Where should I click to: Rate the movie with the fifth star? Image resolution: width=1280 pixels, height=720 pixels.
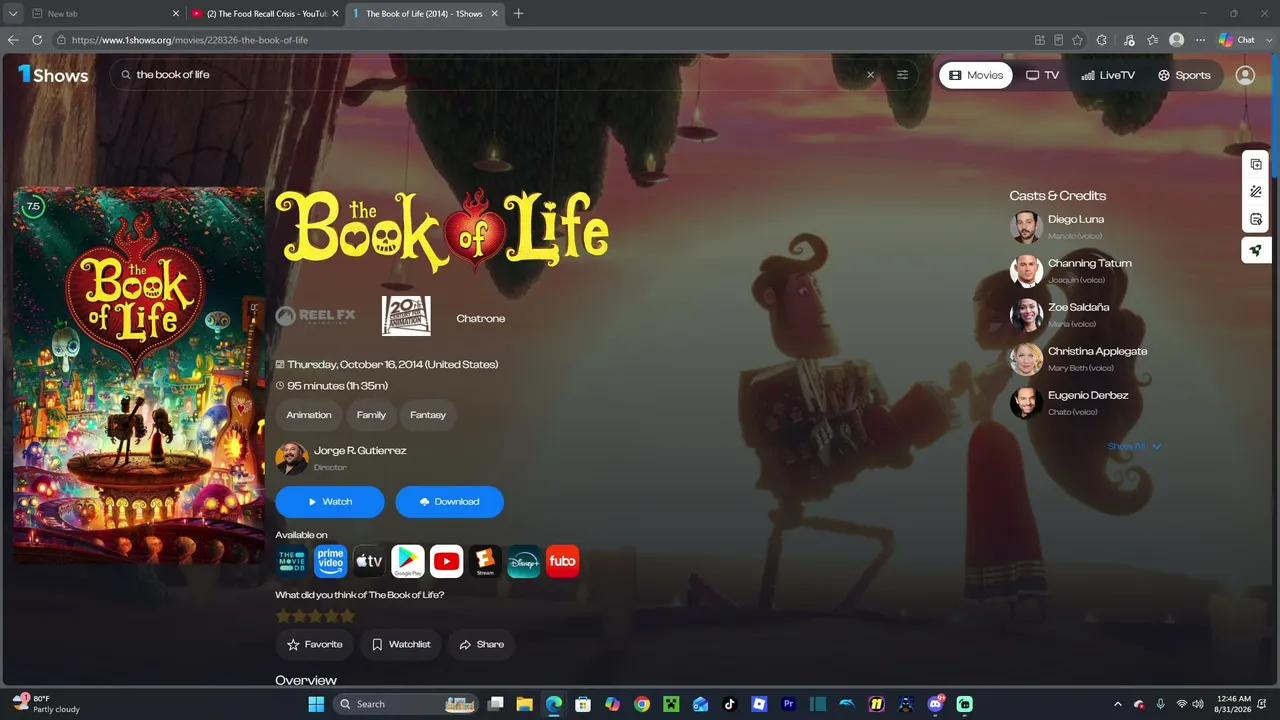(x=348, y=616)
